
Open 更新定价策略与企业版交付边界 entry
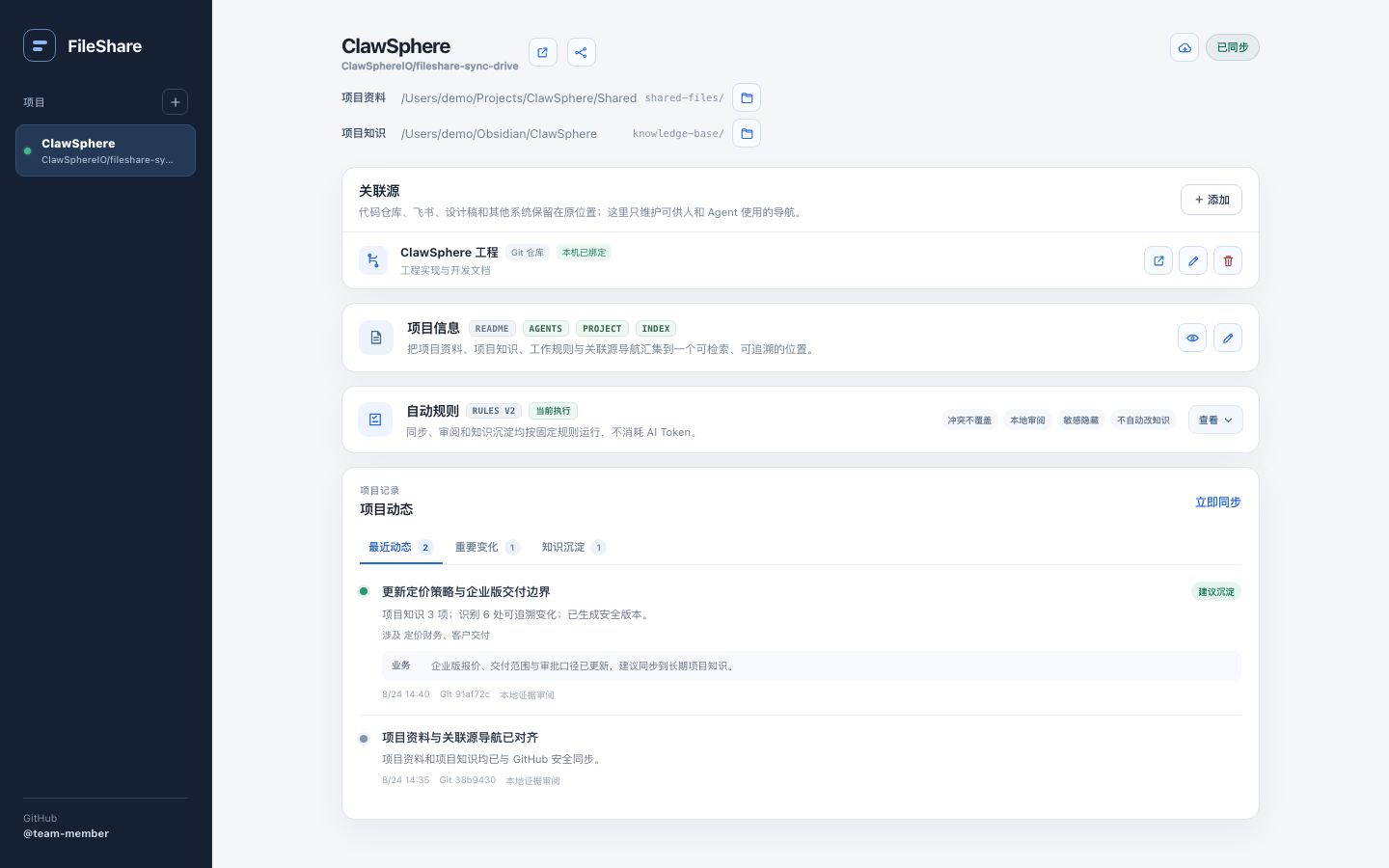(x=466, y=592)
